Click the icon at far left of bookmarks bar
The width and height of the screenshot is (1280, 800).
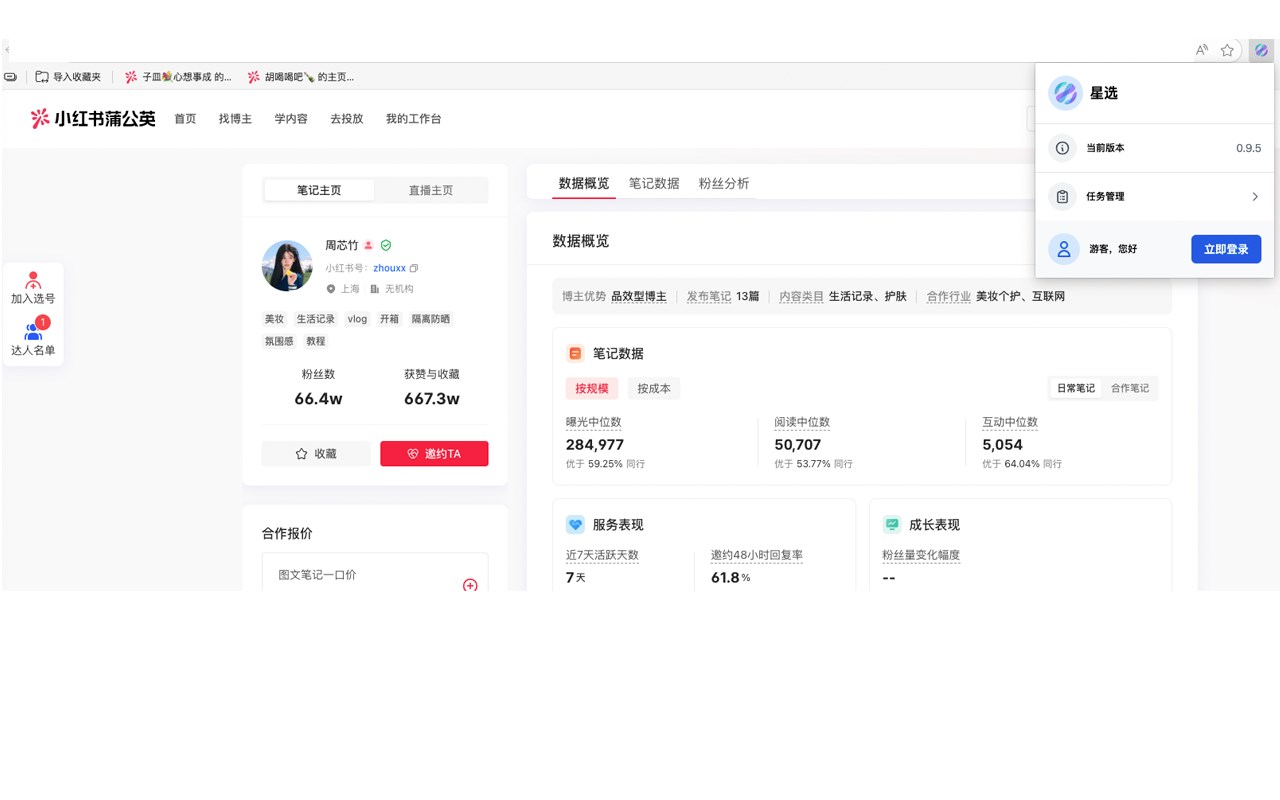[x=11, y=77]
